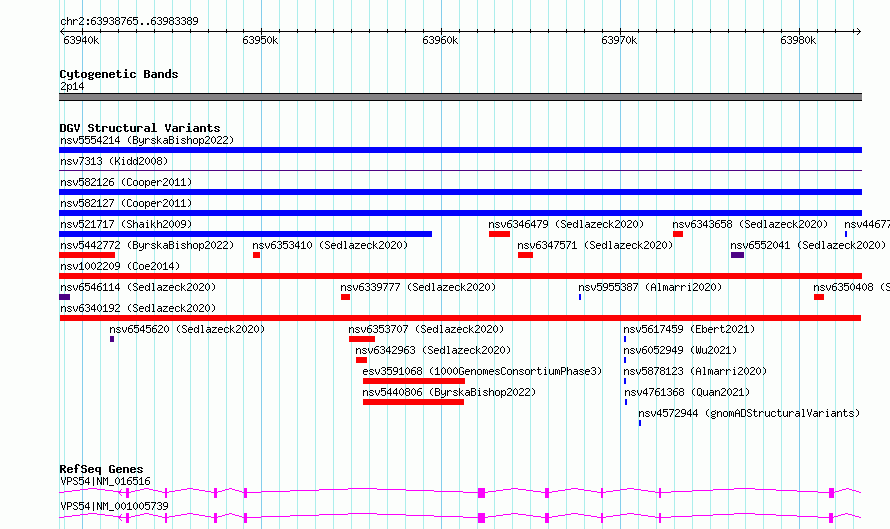Click the nsv6346479 (Sedlazeck2020) label

[x=566, y=224]
